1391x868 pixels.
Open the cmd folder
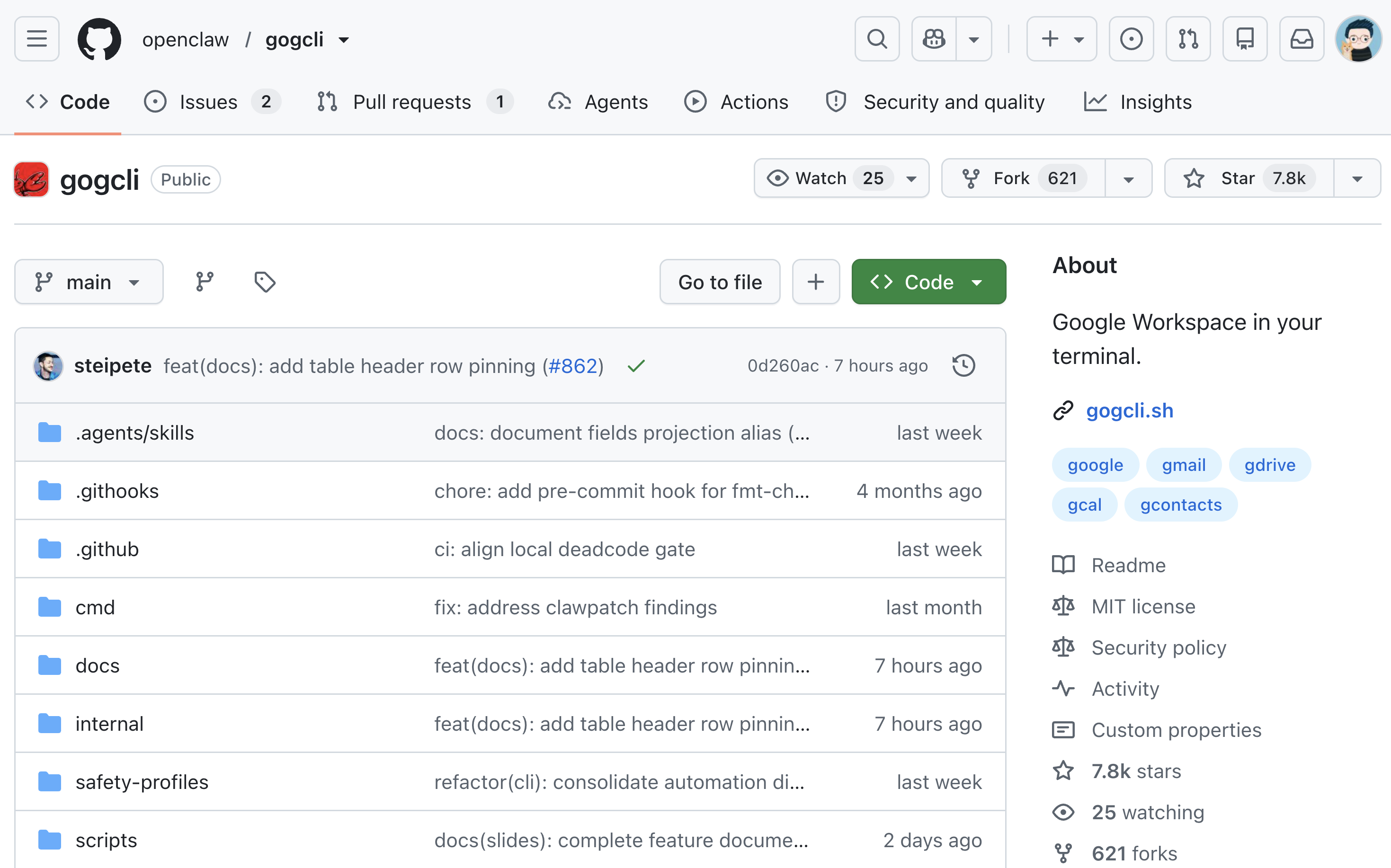point(95,608)
